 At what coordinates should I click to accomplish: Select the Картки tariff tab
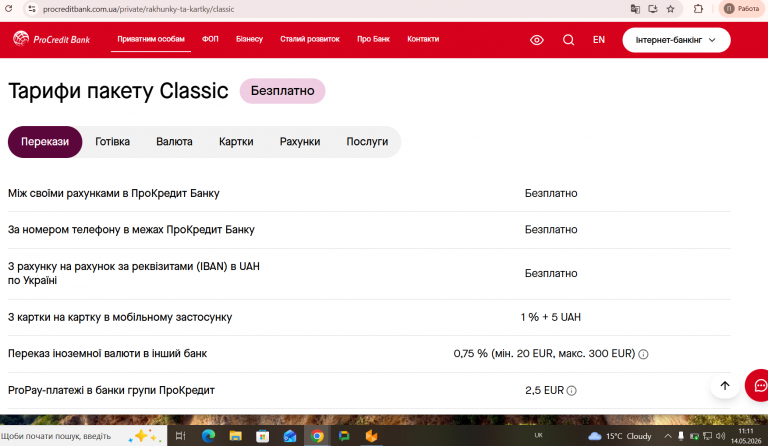click(x=236, y=142)
